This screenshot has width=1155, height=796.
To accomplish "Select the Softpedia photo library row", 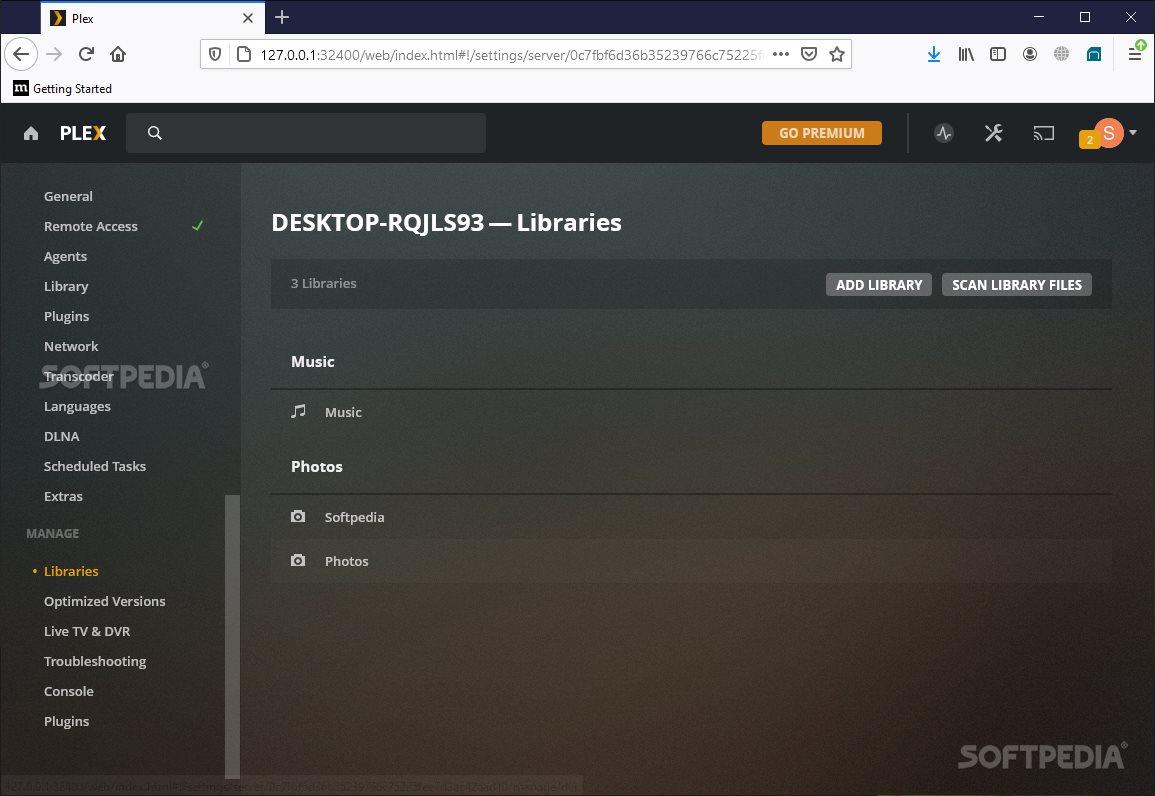I will [x=691, y=517].
